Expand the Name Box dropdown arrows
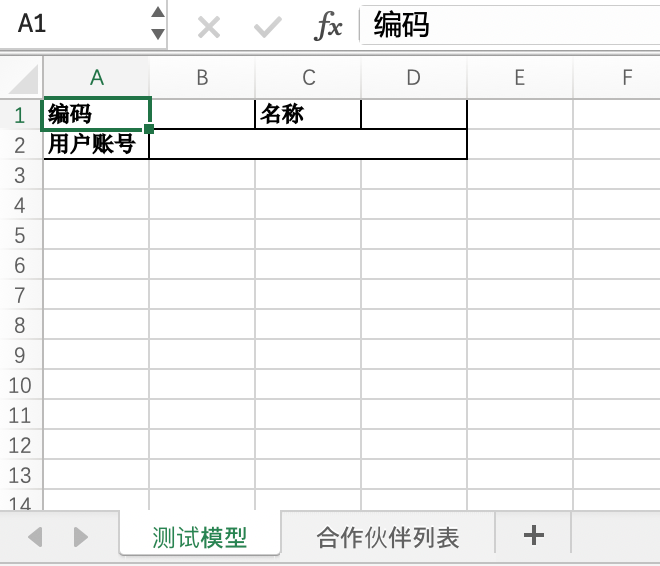The width and height of the screenshot is (660, 566). [157, 24]
